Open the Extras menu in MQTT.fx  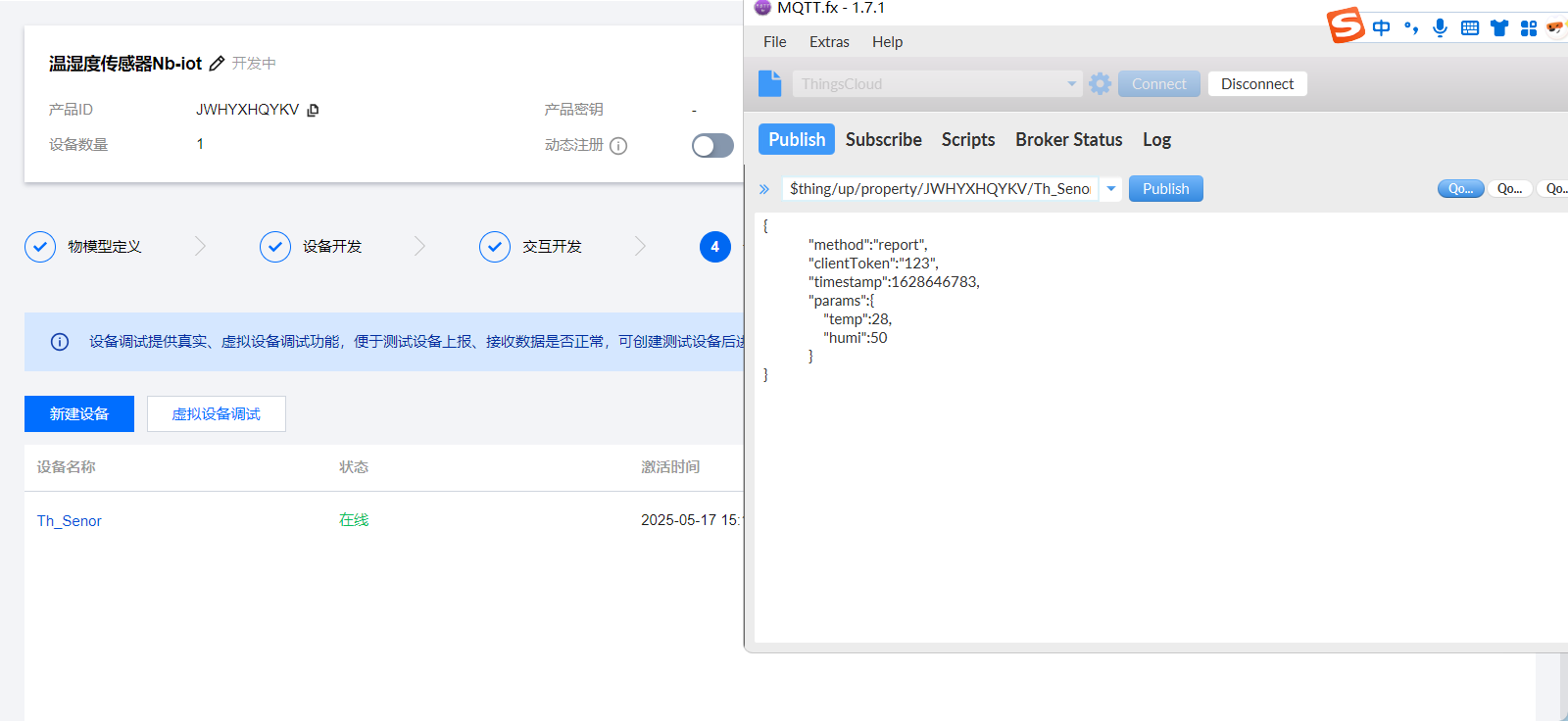point(829,42)
